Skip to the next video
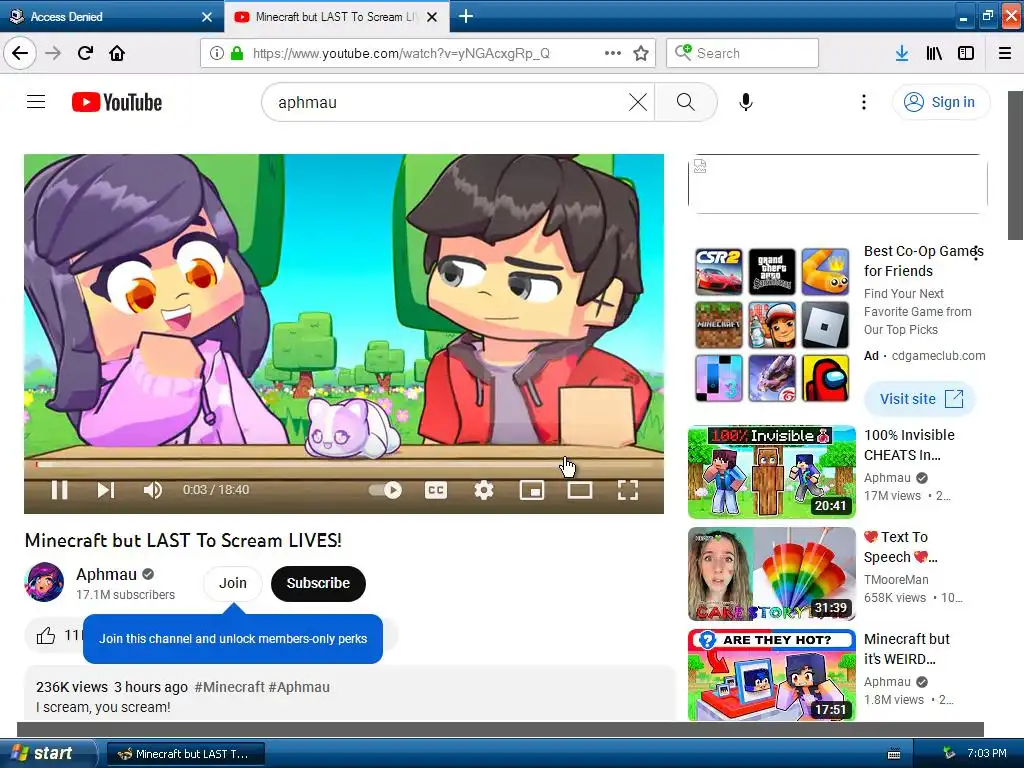Image resolution: width=1024 pixels, height=768 pixels. coord(105,490)
